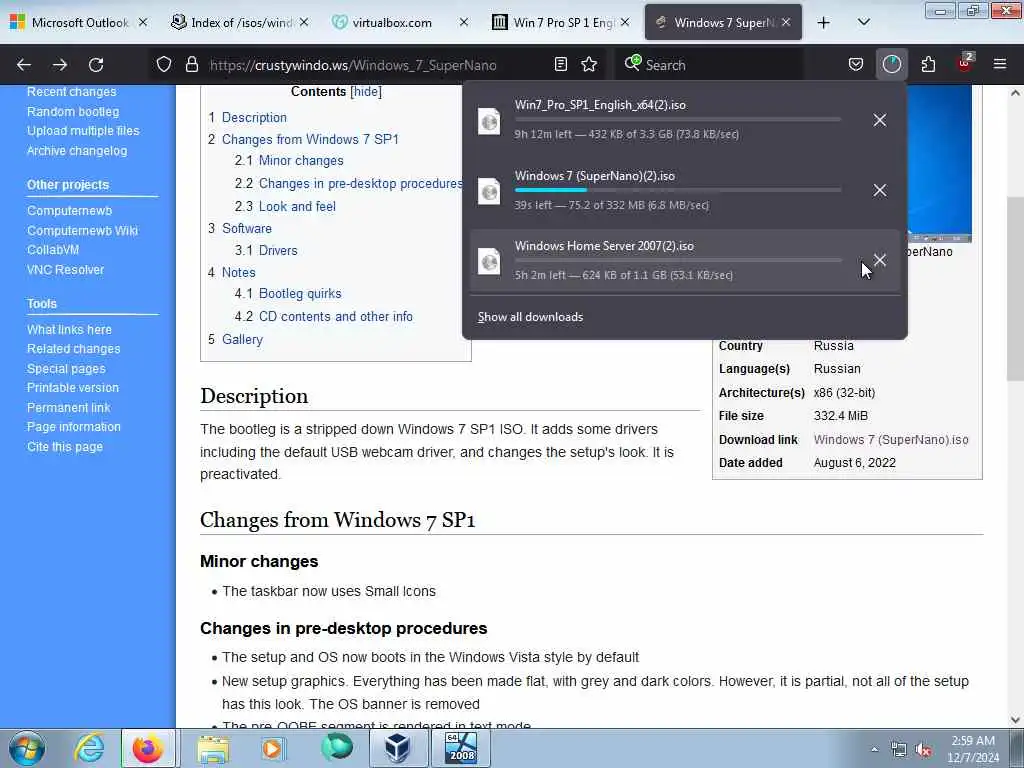
Task: Go back to previous page
Action: [24, 65]
